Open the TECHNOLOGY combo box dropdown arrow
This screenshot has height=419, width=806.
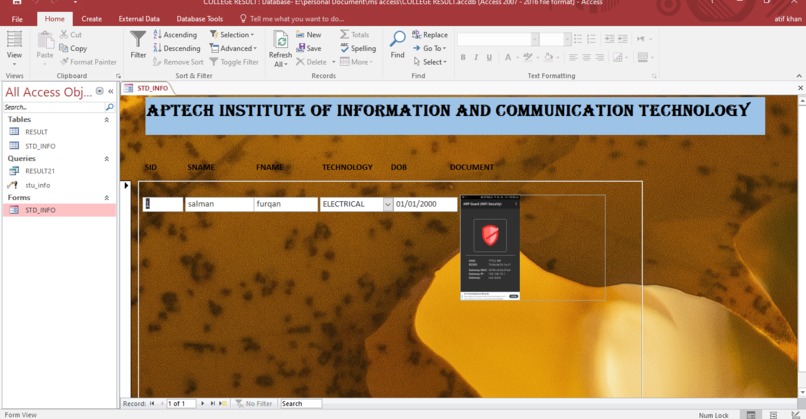388,204
